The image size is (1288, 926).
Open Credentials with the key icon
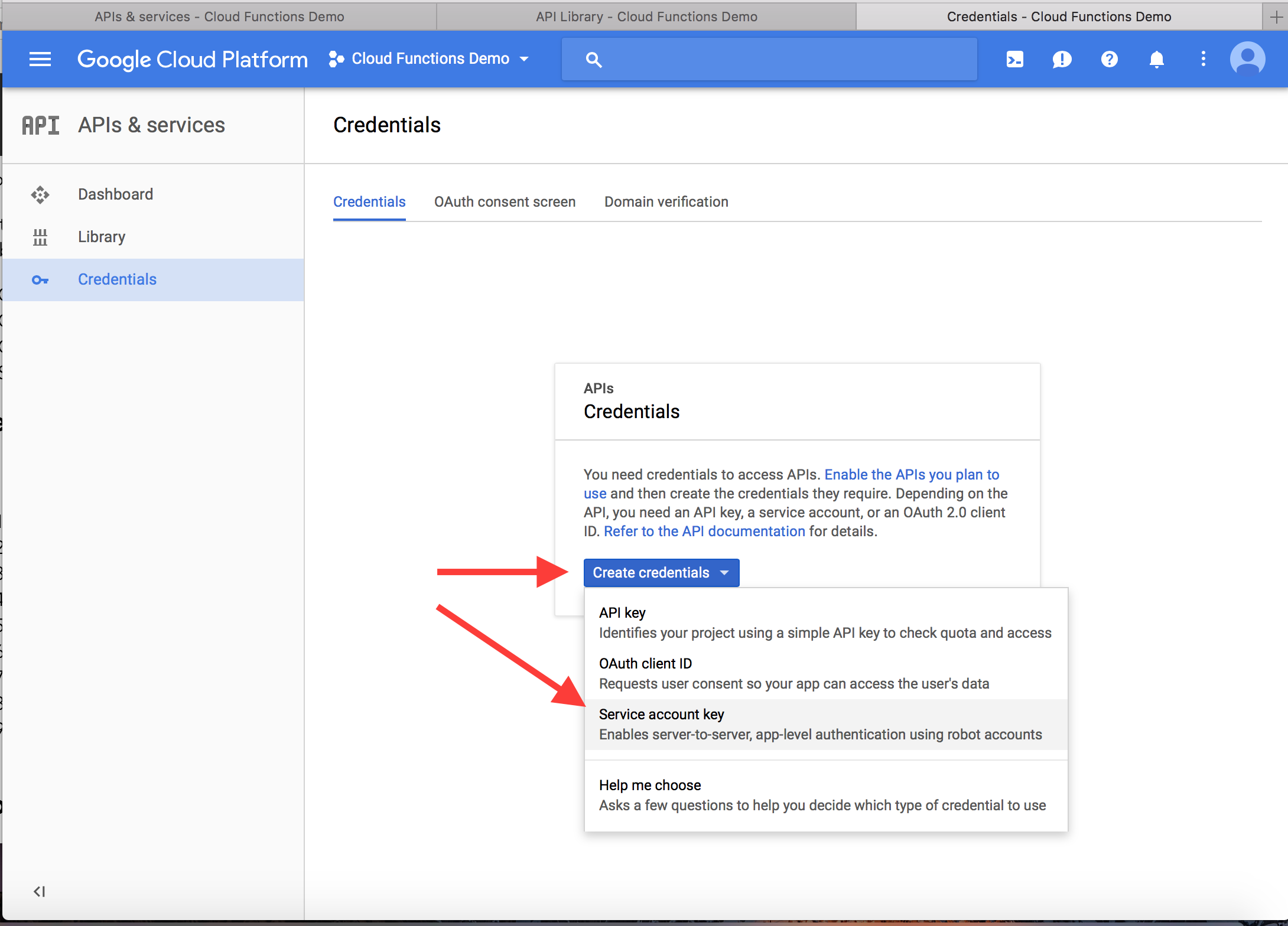tap(117, 279)
